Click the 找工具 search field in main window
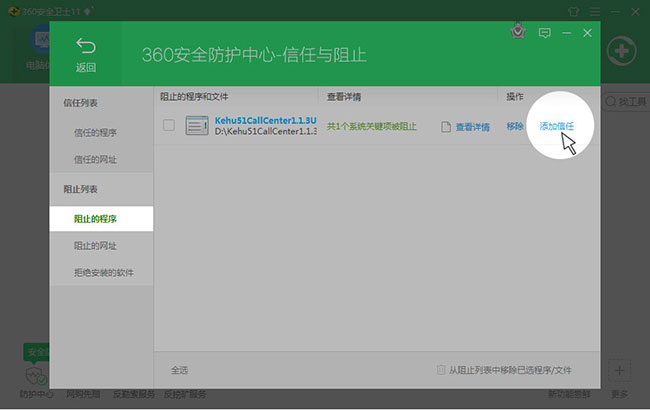The height and width of the screenshot is (410, 650). point(627,102)
